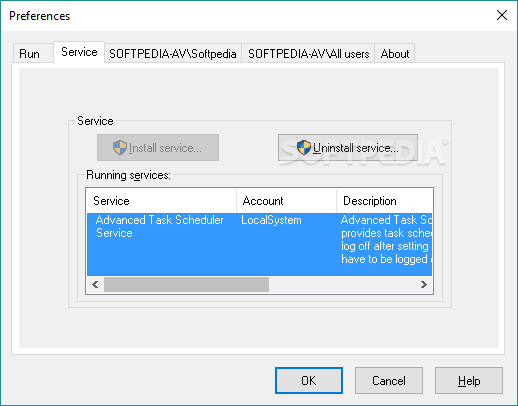This screenshot has height=406, width=518.
Task: Switch to the Run tab
Action: (x=33, y=53)
